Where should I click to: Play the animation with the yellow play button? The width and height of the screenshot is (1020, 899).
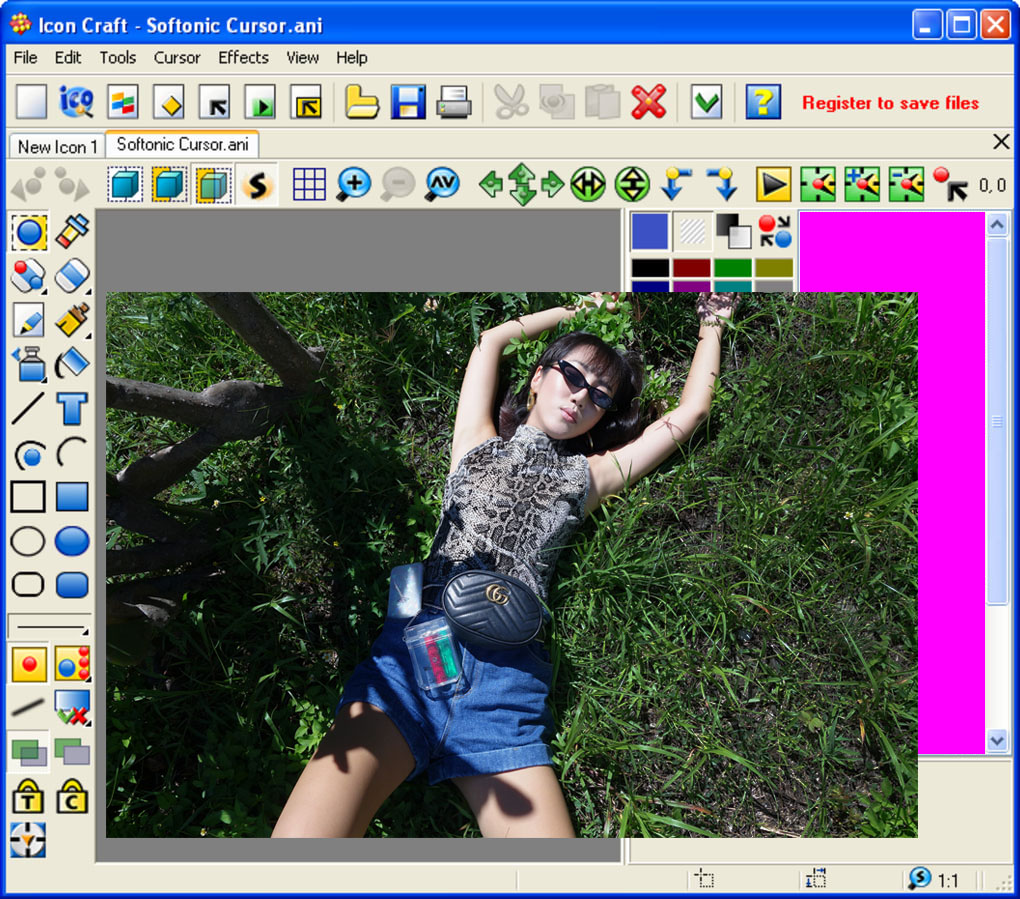773,185
